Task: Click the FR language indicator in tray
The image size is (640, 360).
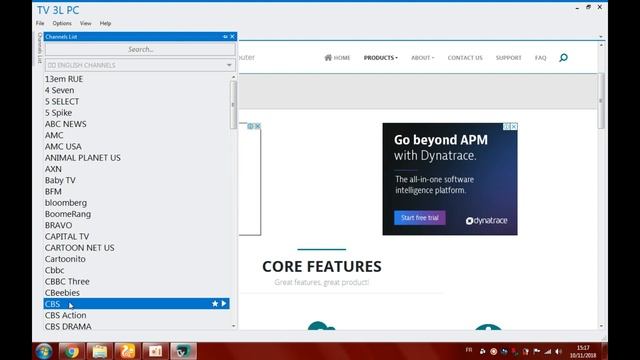Action: (x=469, y=350)
